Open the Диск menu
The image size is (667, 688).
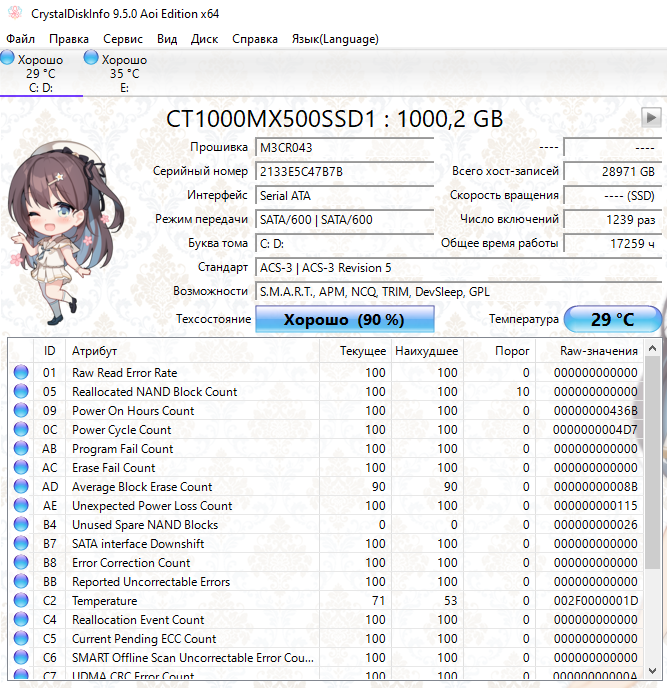tap(204, 39)
